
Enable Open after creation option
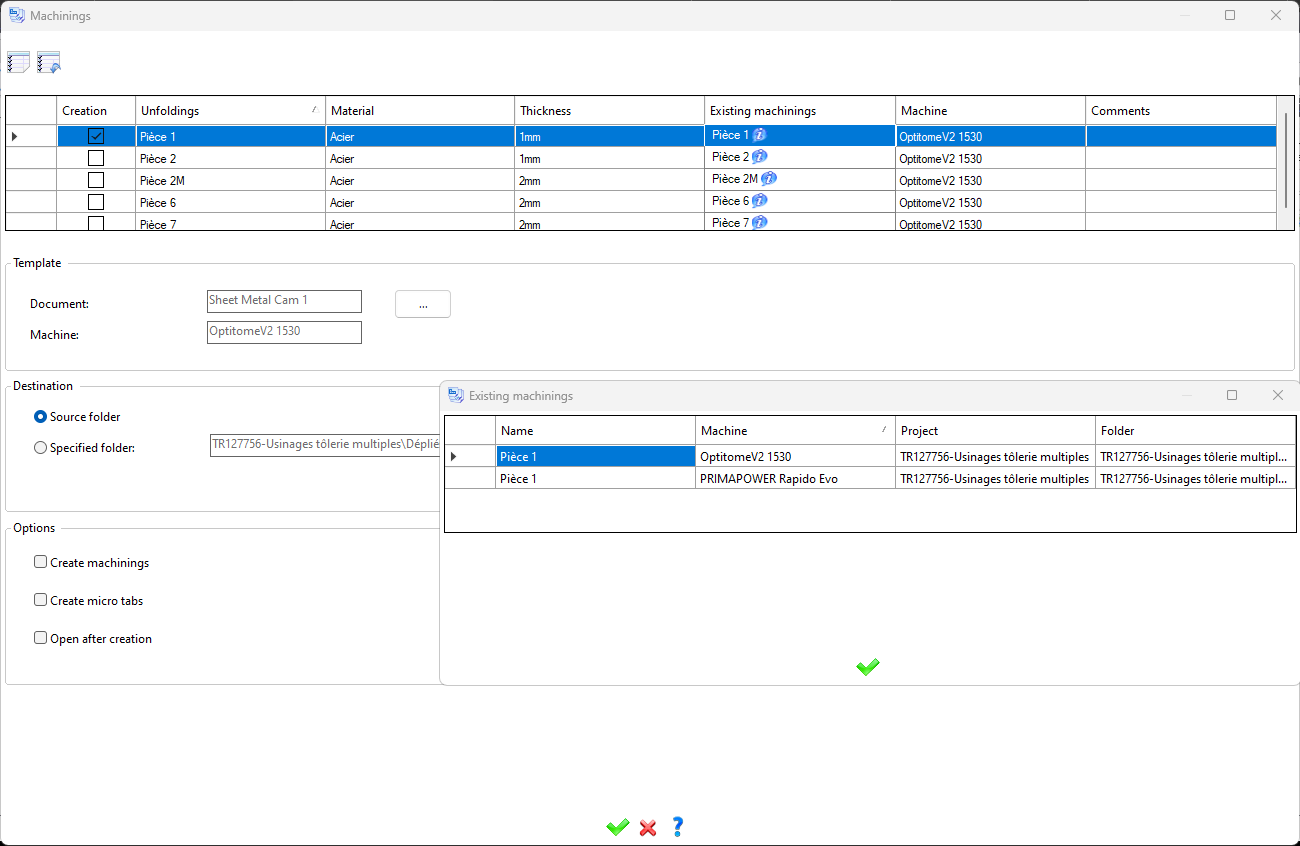(x=41, y=638)
